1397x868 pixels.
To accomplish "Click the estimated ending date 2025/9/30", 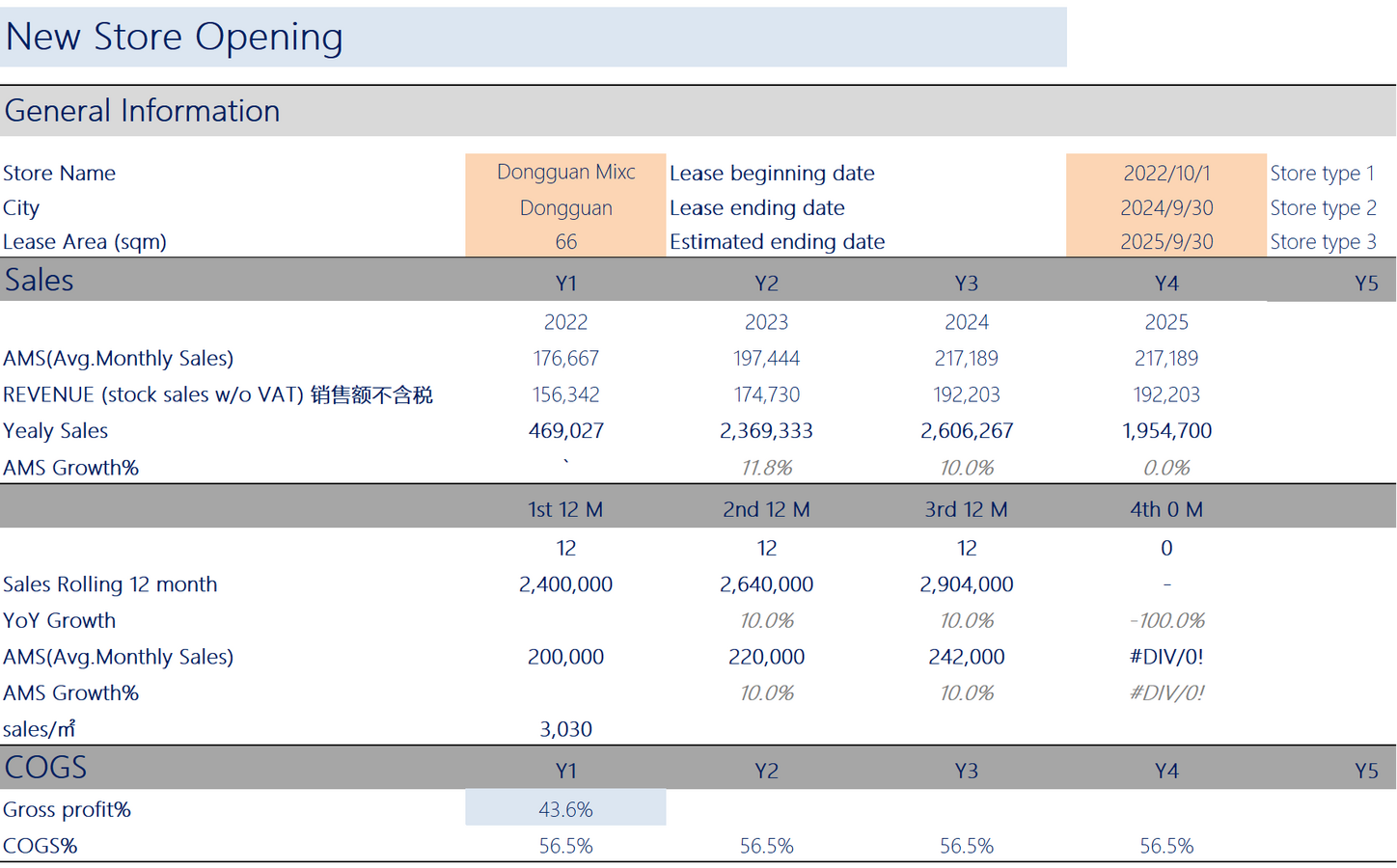I will (x=1165, y=242).
